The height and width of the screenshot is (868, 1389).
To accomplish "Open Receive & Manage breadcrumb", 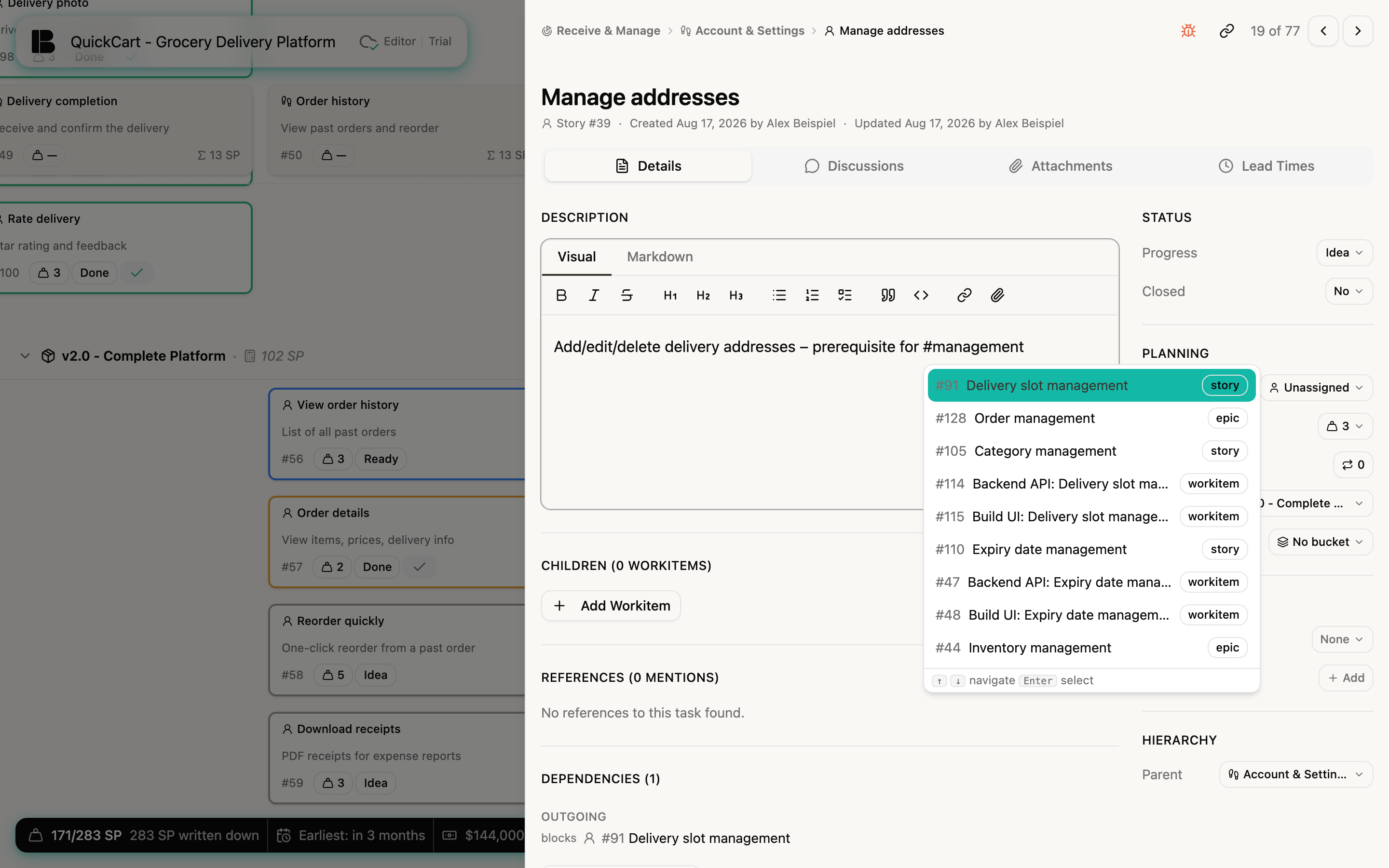I will (x=601, y=31).
